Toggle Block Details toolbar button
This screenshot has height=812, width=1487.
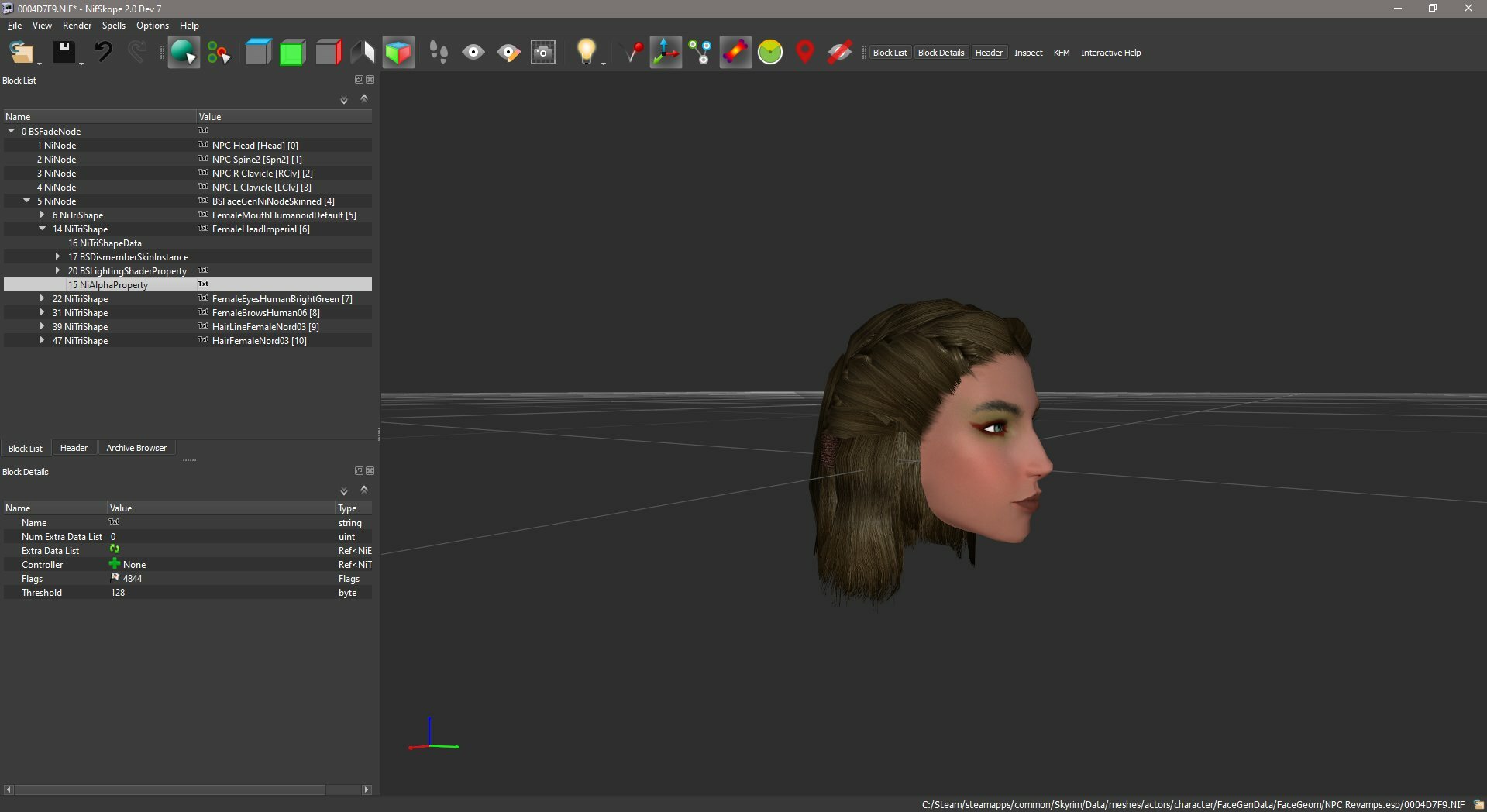(x=941, y=53)
